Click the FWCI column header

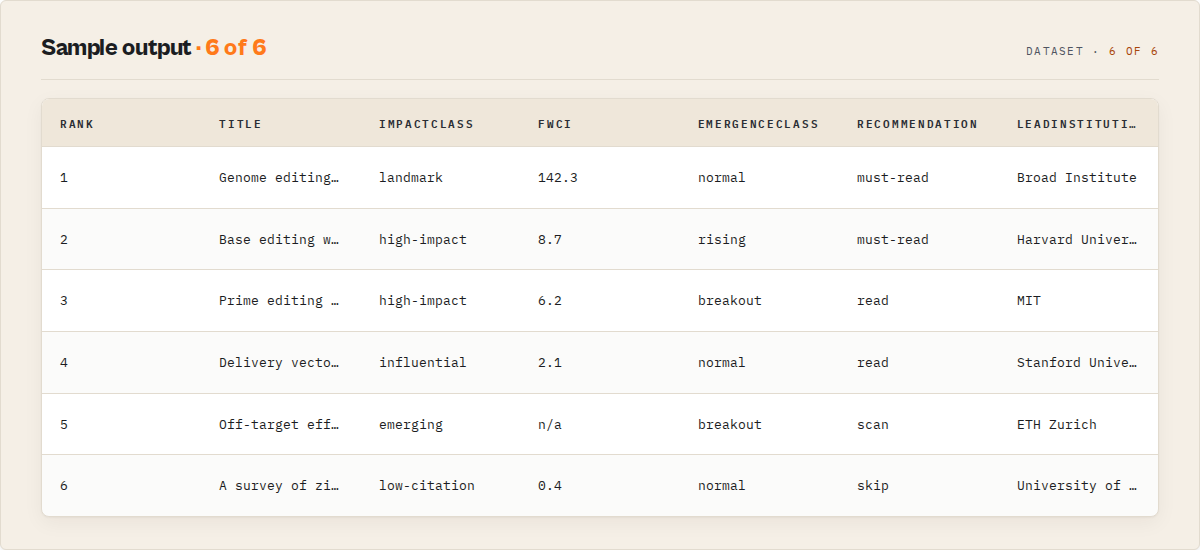555,124
